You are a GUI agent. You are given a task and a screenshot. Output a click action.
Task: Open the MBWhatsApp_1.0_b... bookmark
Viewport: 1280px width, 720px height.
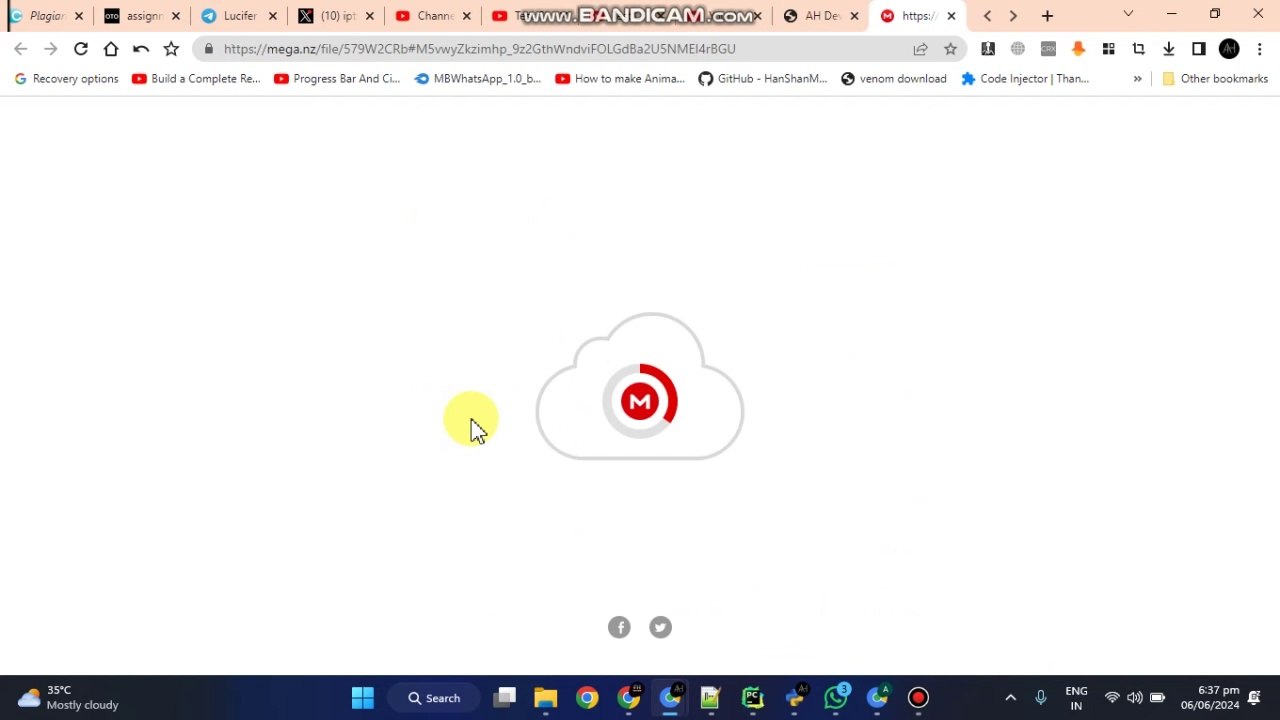point(478,79)
